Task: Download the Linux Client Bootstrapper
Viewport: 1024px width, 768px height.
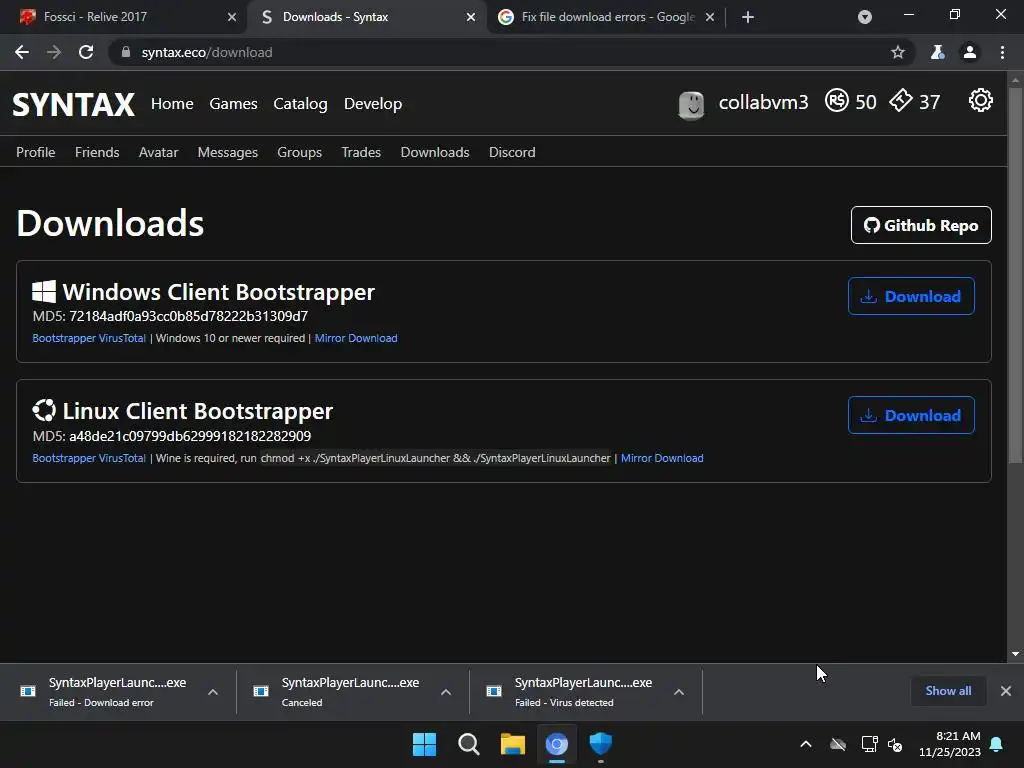Action: pos(911,415)
